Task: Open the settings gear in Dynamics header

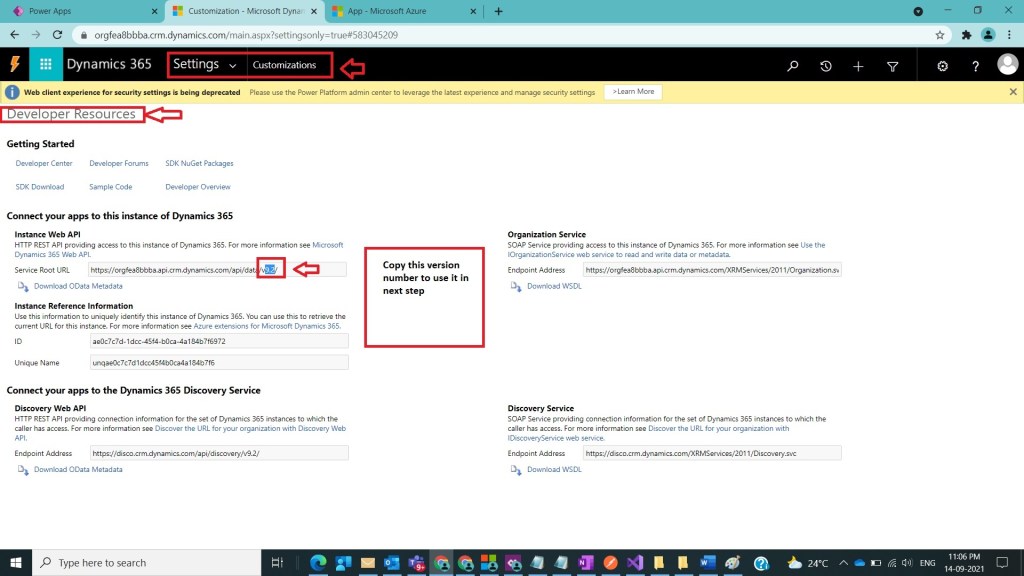Action: (942, 66)
